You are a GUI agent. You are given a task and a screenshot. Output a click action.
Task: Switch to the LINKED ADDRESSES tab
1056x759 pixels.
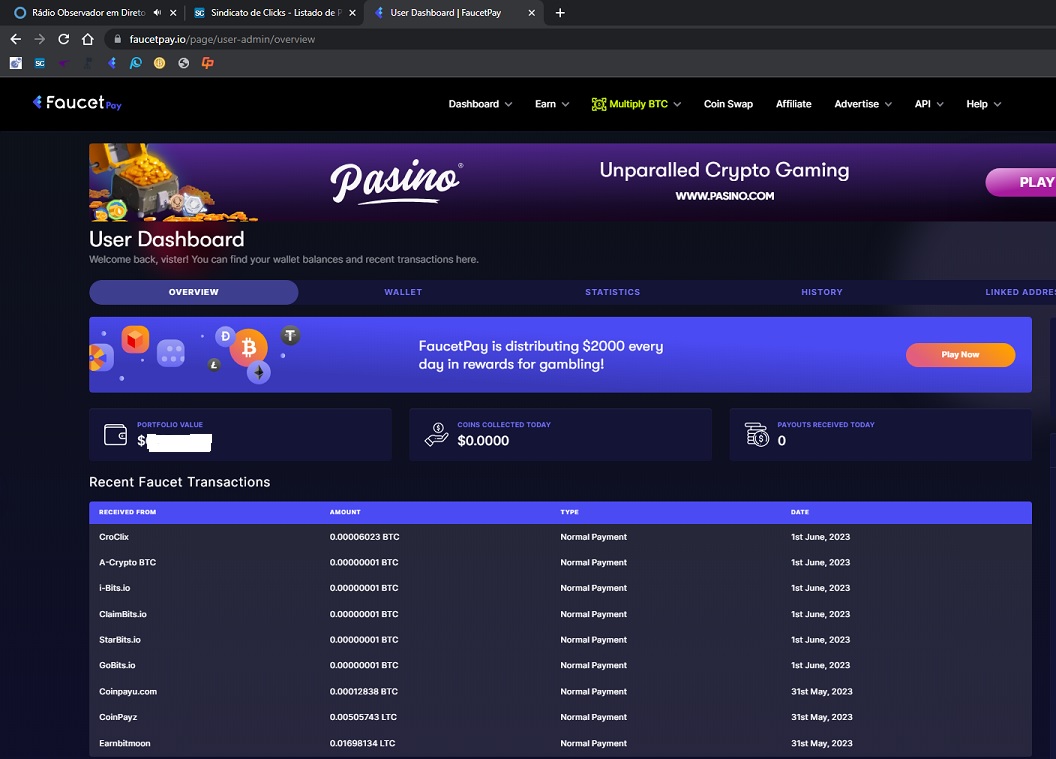1020,292
